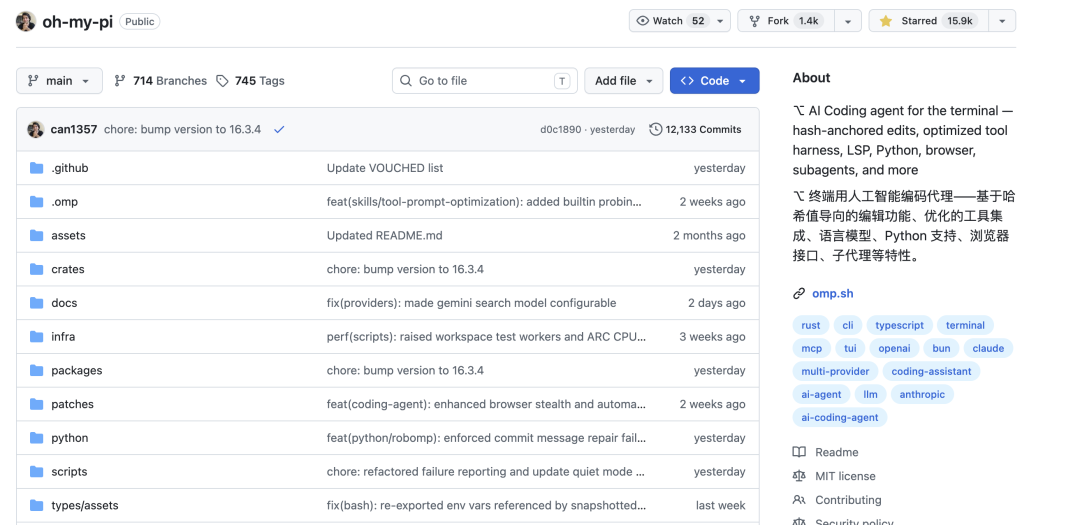Click the Readme book icon

(x=799, y=453)
